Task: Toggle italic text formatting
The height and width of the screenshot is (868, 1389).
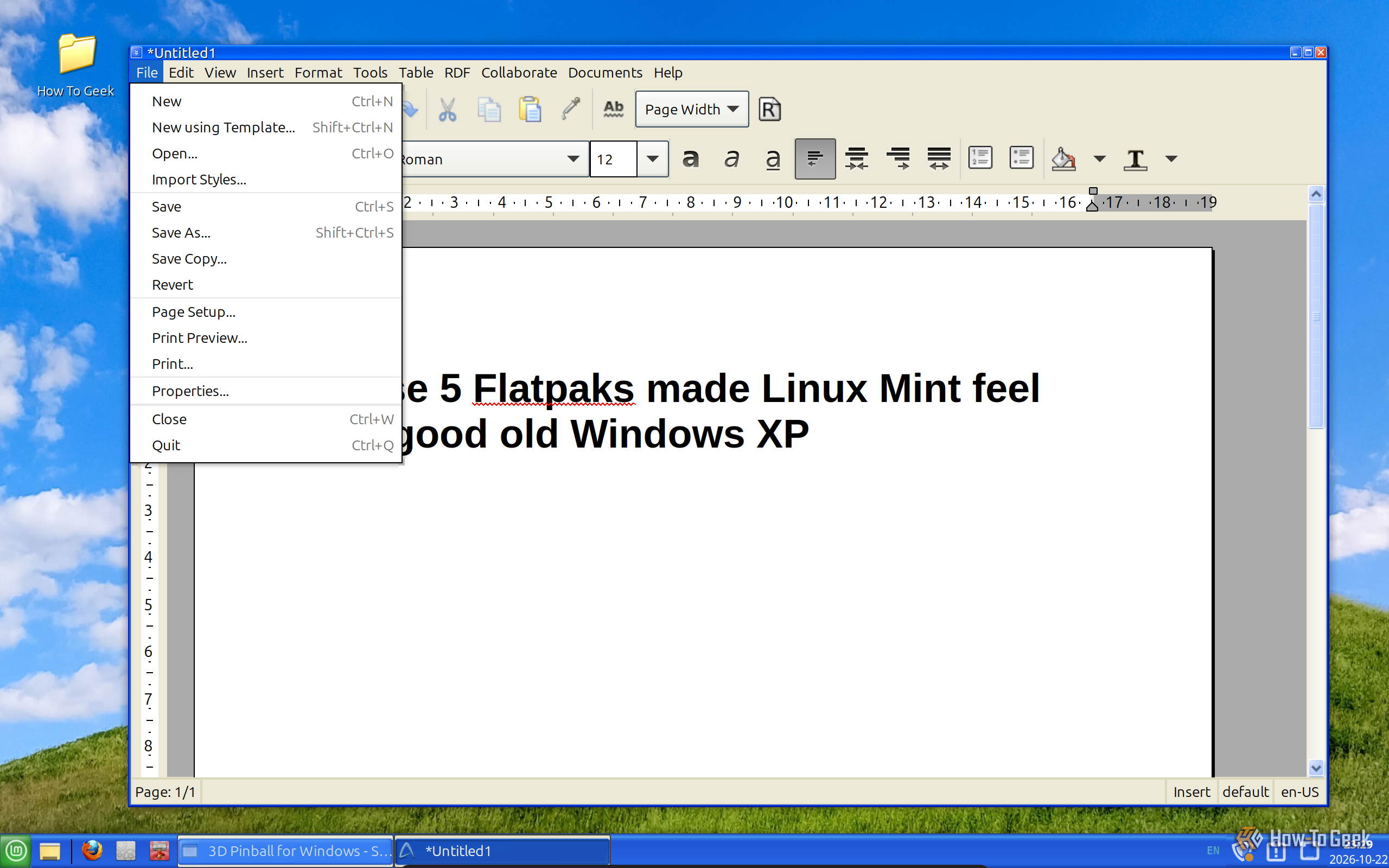Action: pos(731,158)
